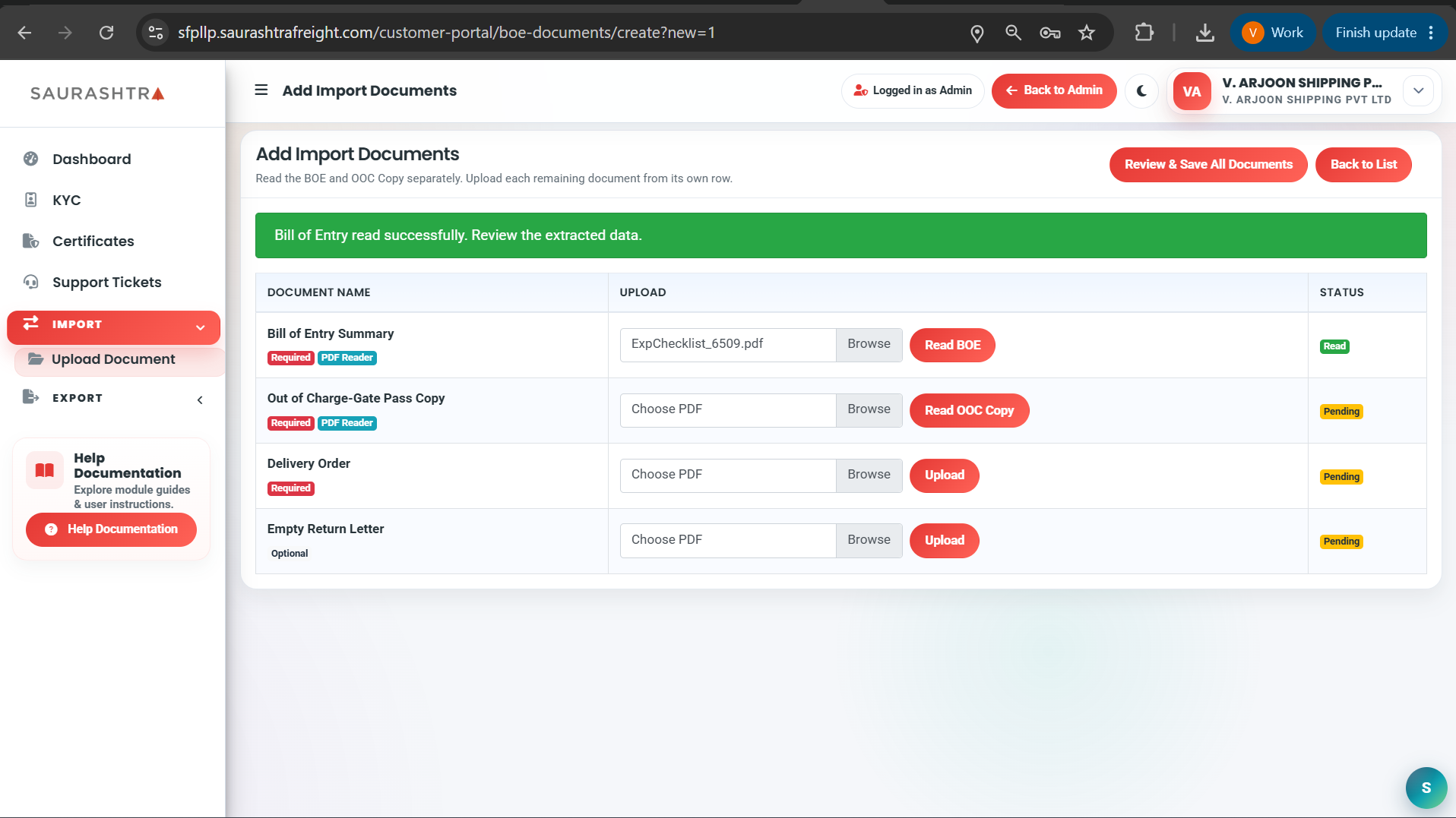Open the browser downloads icon
This screenshot has width=1456, height=818.
point(1204,33)
